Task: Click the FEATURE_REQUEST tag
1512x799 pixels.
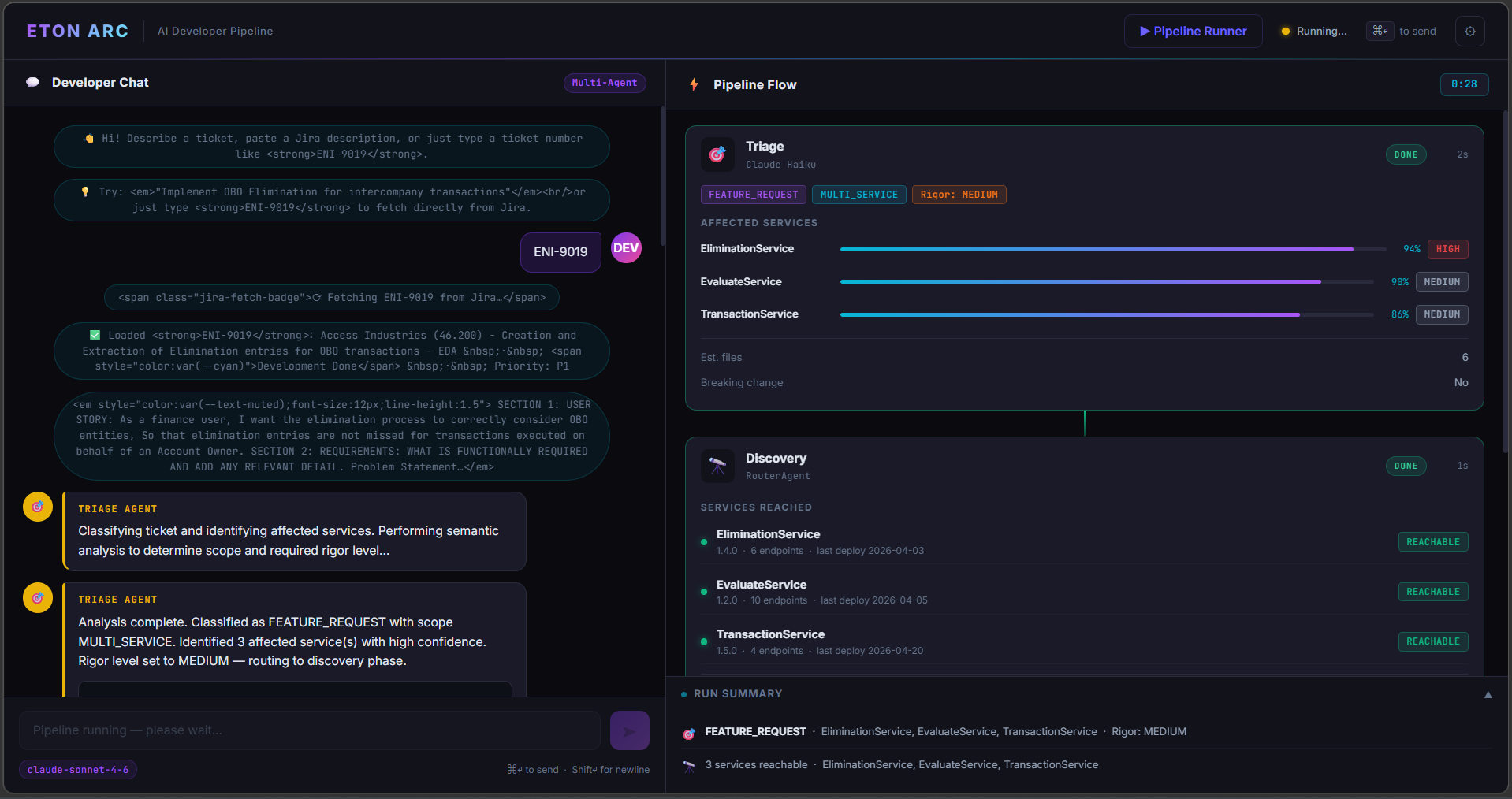Action: click(753, 195)
